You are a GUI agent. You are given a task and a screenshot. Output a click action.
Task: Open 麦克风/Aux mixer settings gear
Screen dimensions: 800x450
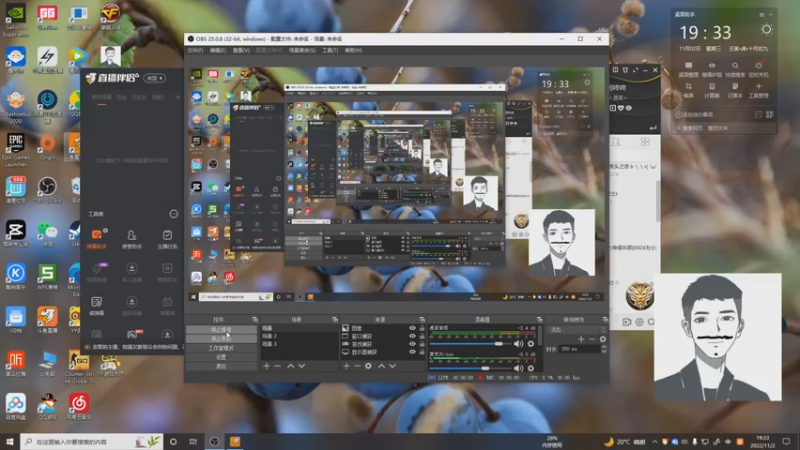point(531,368)
